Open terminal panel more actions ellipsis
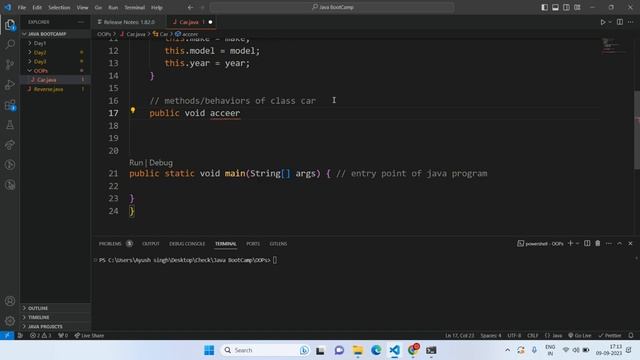Image resolution: width=640 pixels, height=360 pixels. click(609, 243)
